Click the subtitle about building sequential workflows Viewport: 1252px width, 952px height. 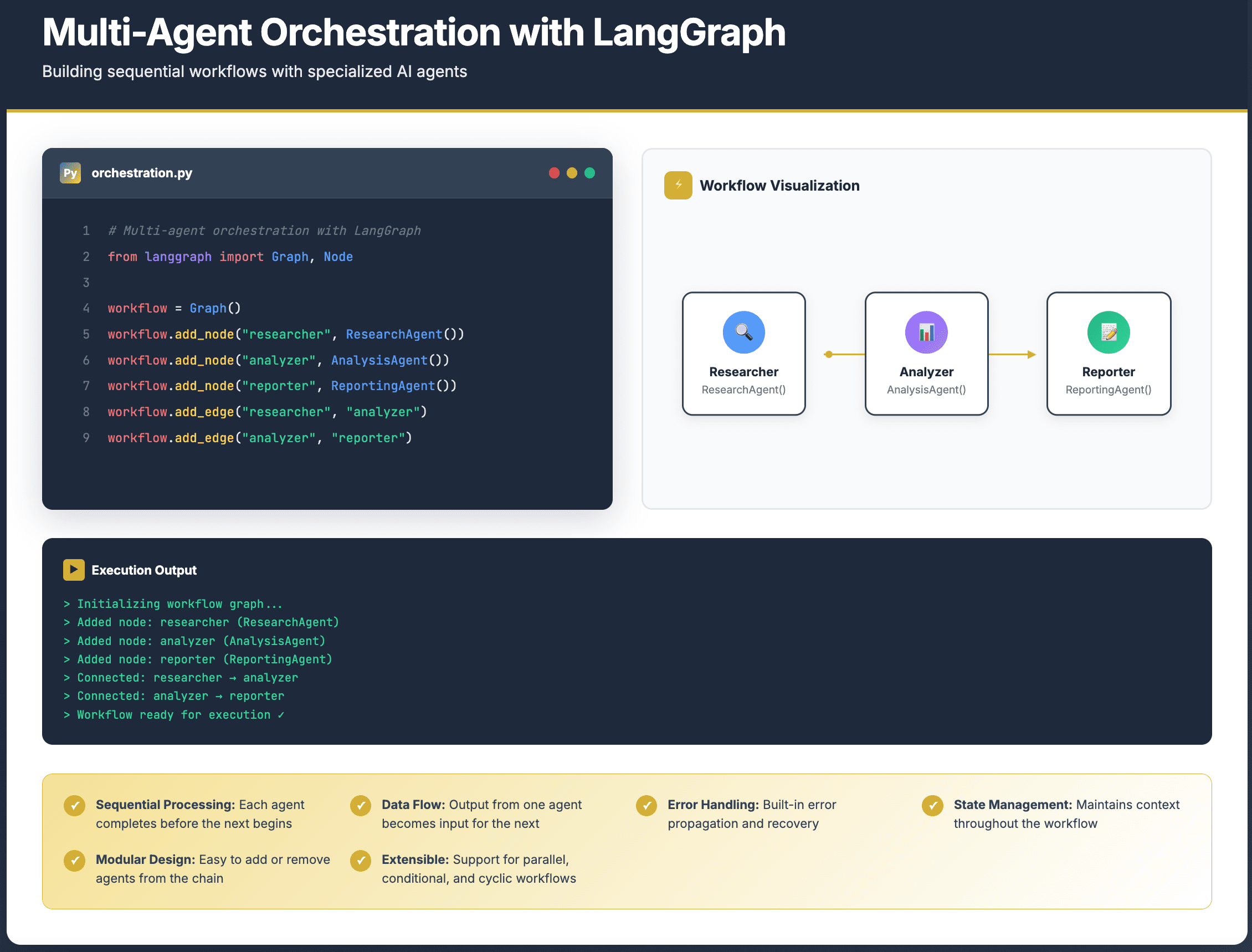(254, 71)
